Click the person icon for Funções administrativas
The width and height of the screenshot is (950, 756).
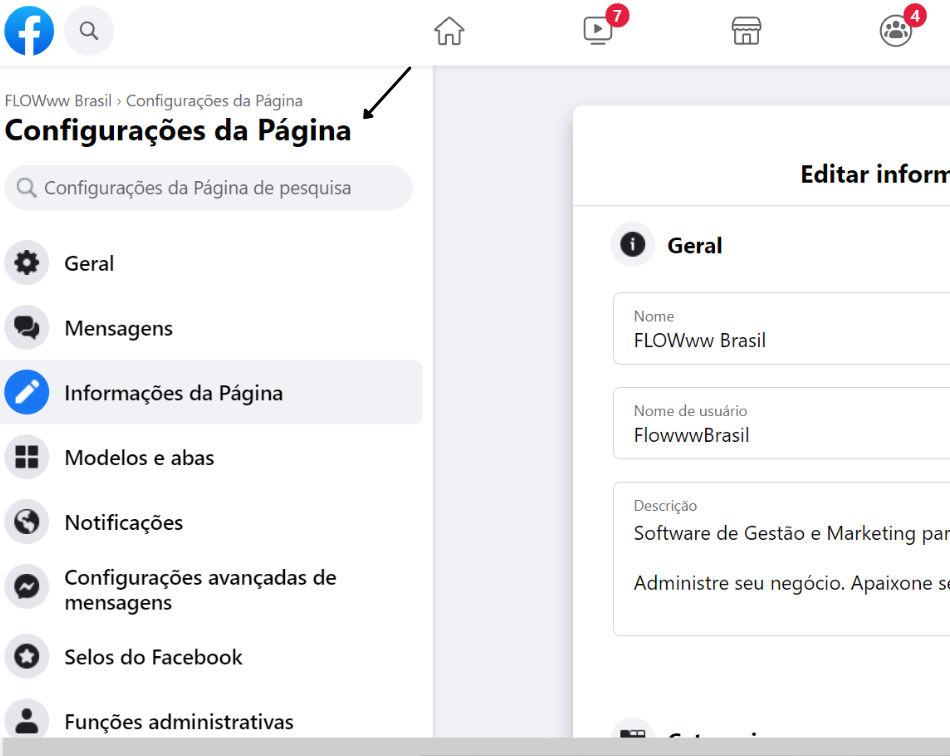27,719
